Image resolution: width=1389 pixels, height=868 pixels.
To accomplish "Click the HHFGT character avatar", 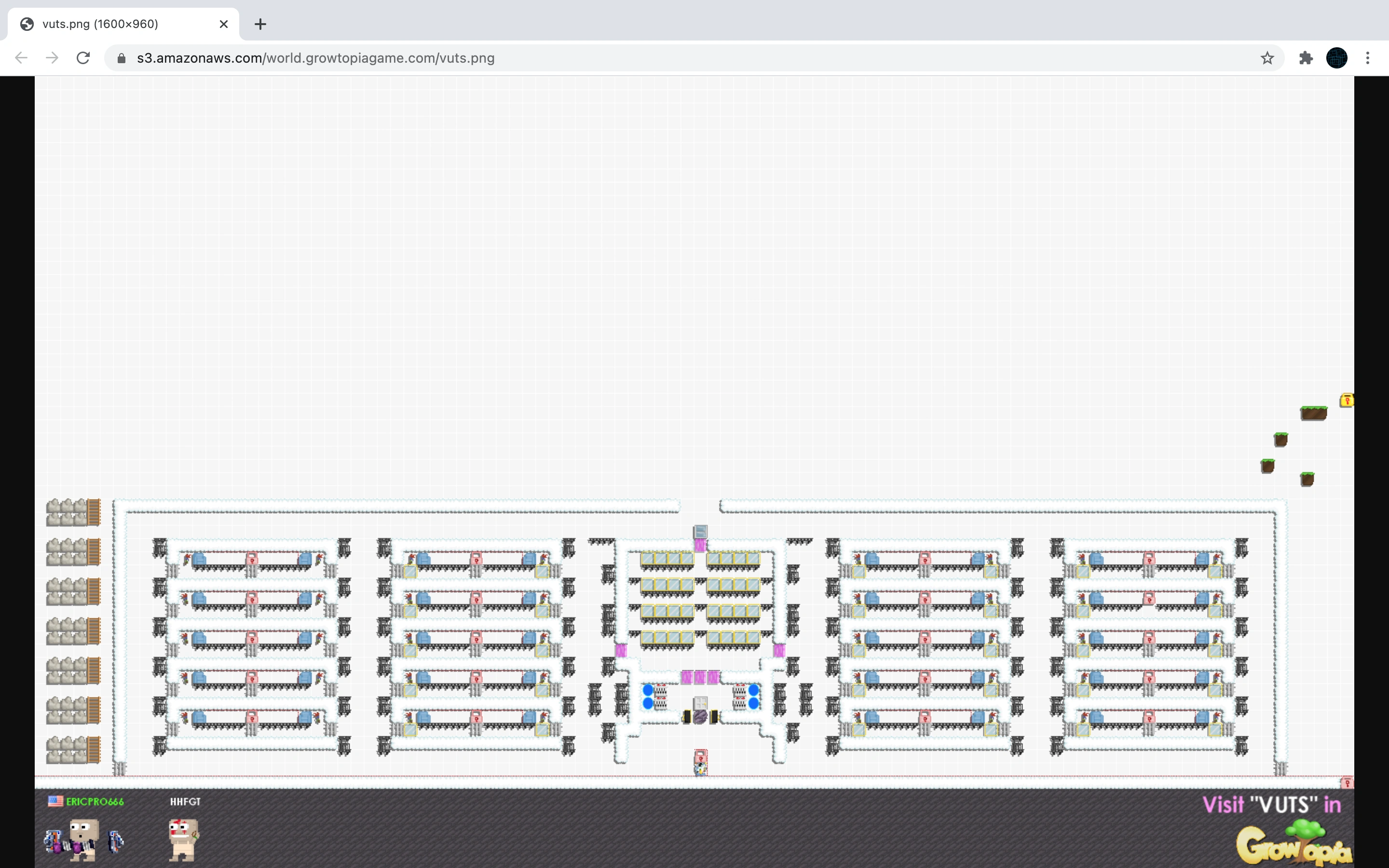I will [184, 840].
